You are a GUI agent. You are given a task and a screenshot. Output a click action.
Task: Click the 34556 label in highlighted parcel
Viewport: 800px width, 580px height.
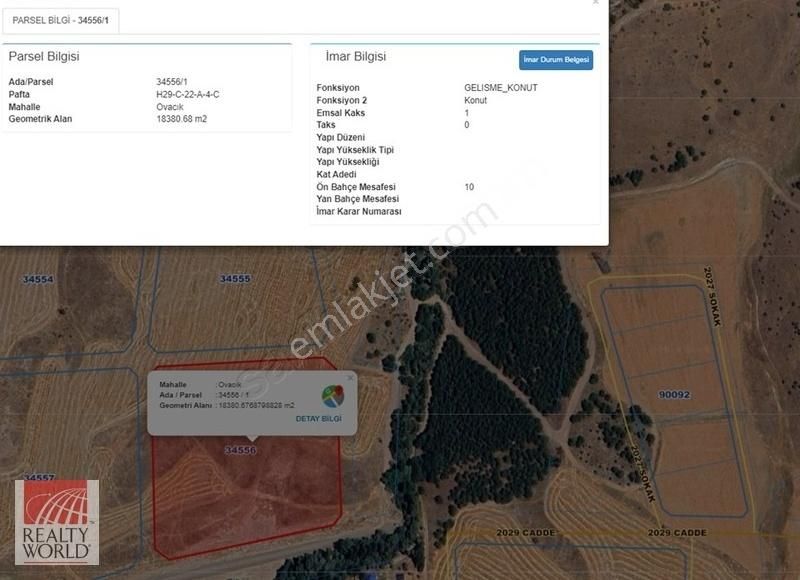[240, 450]
